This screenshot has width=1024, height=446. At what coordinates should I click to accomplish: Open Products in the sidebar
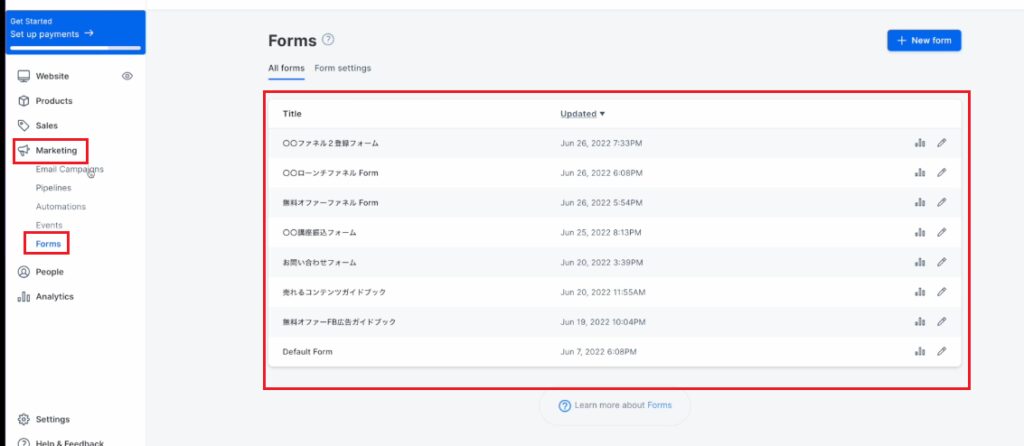45,101
